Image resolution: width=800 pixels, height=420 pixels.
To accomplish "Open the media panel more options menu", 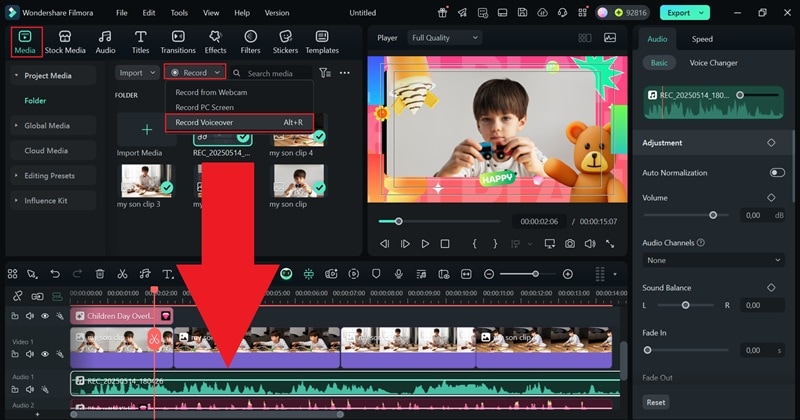I will [x=345, y=73].
